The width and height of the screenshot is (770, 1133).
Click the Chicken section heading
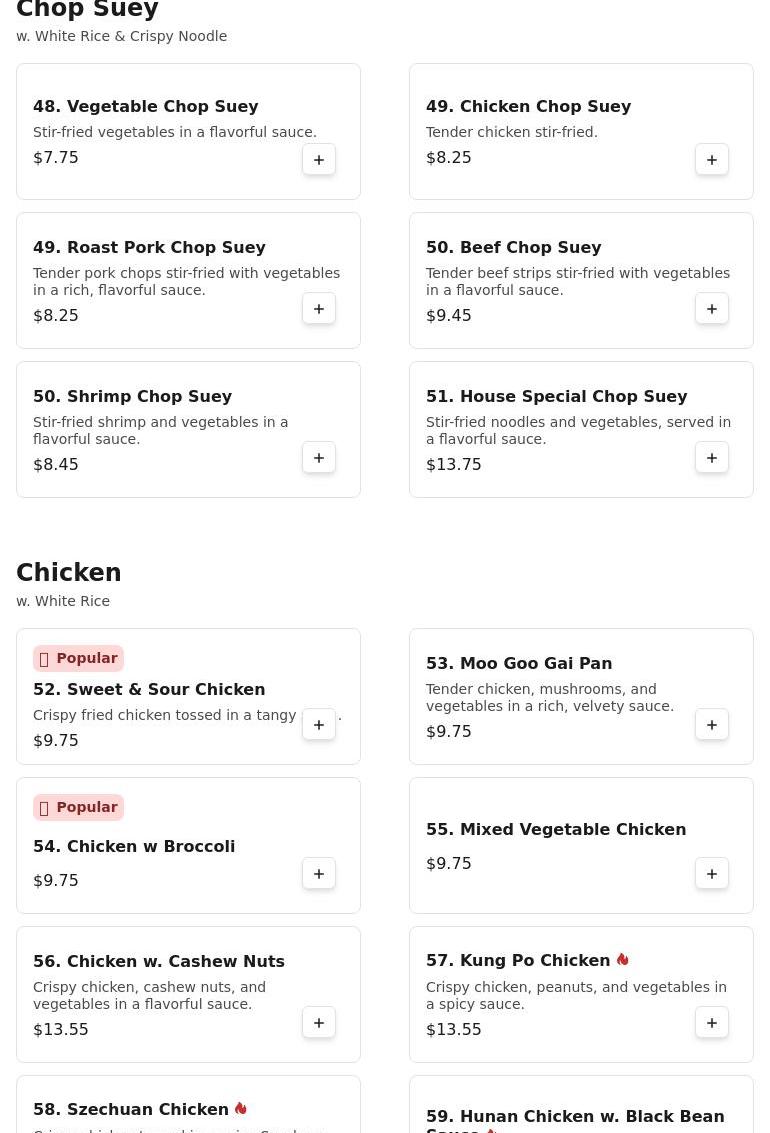click(x=69, y=573)
